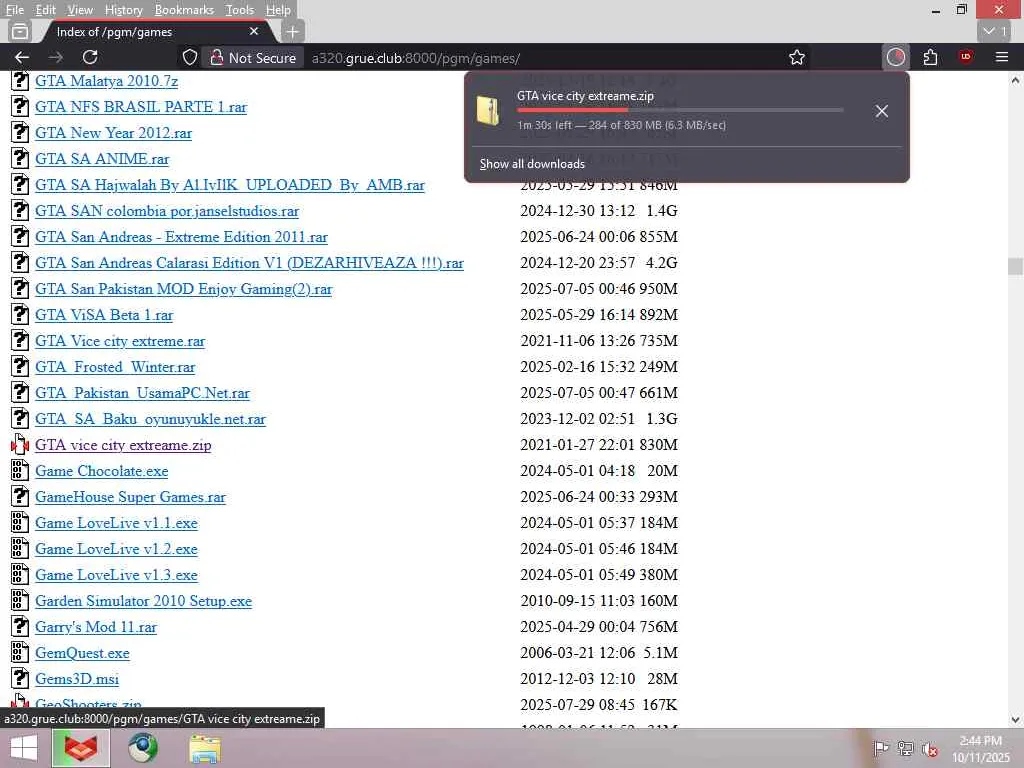Cancel the GTA vice city extreame.zip download
The image size is (1024, 768).
(x=882, y=111)
